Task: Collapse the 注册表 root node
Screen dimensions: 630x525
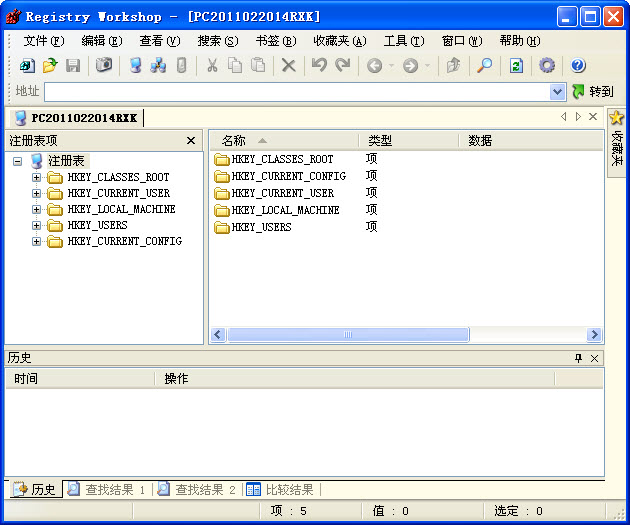Action: [x=18, y=161]
